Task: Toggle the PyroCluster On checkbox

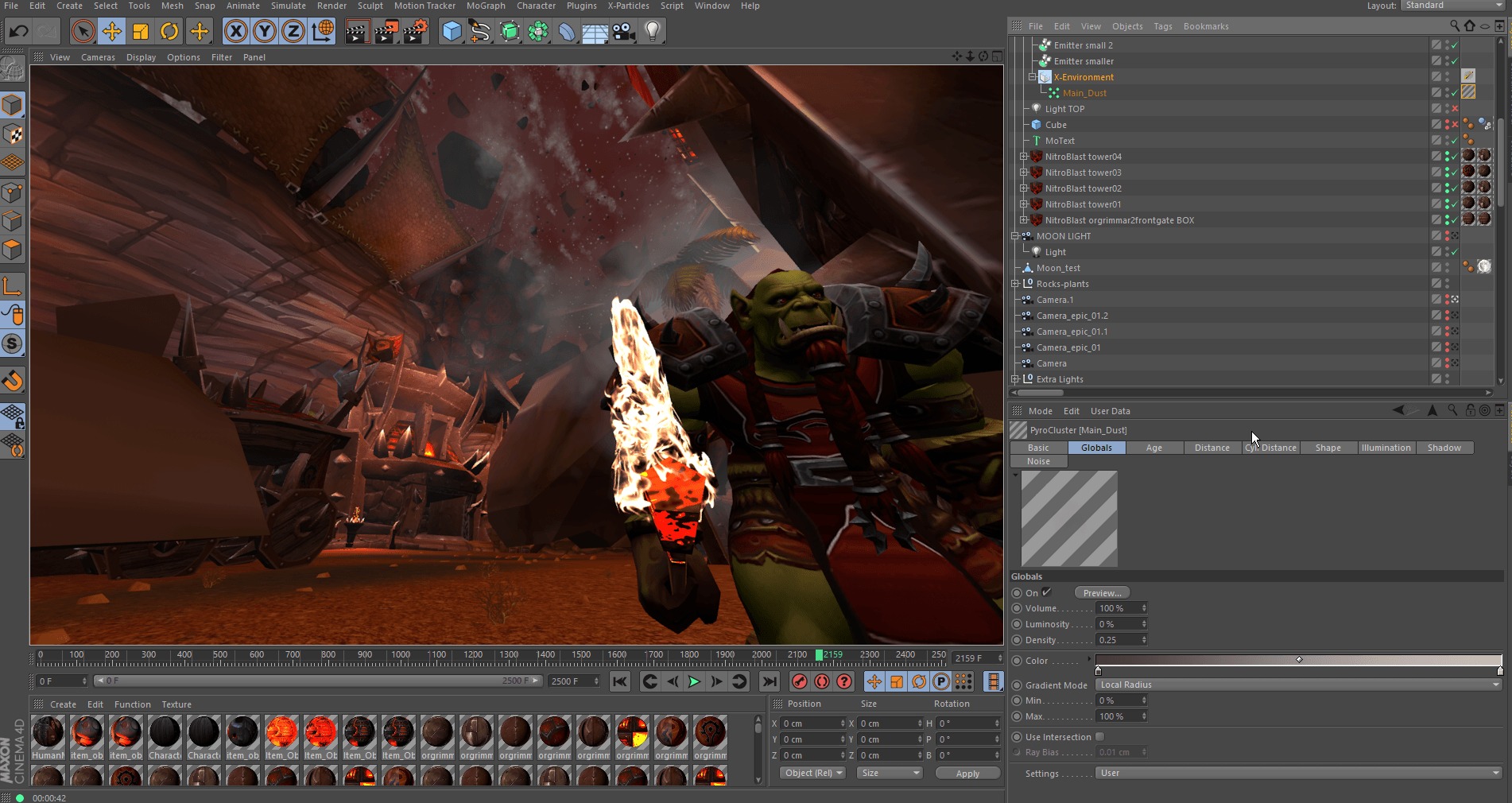Action: (1047, 592)
